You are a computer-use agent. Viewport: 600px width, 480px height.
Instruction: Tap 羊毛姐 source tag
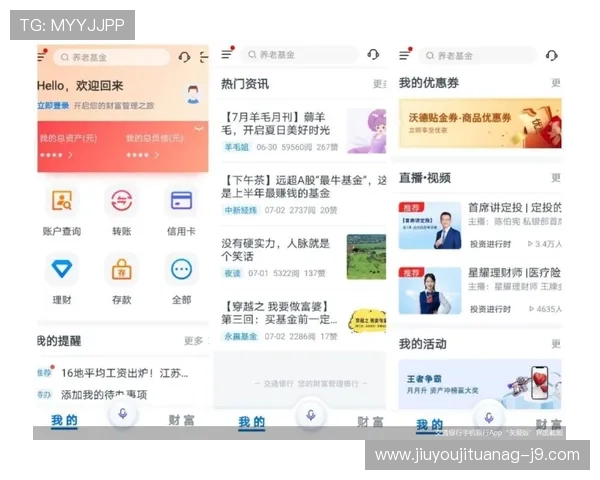tap(236, 147)
